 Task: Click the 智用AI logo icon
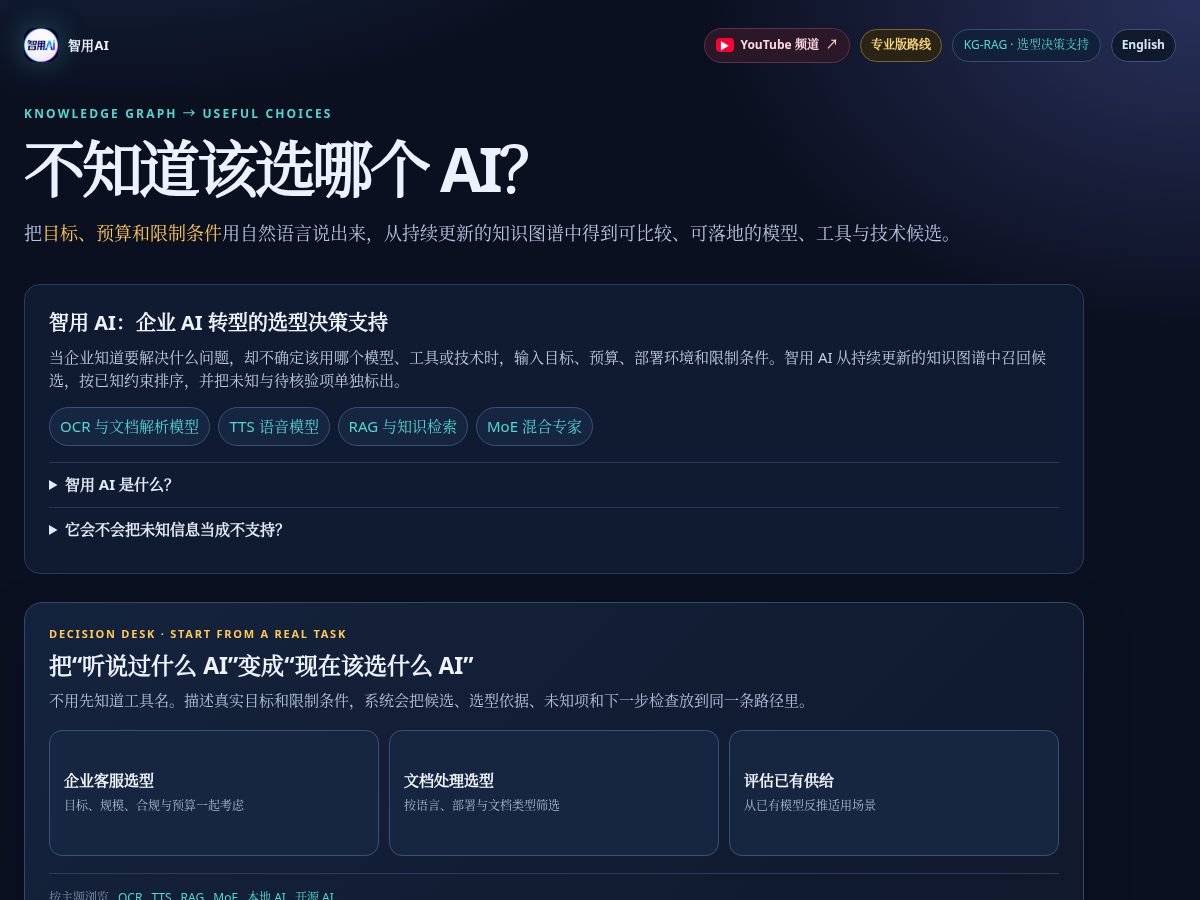click(x=41, y=45)
